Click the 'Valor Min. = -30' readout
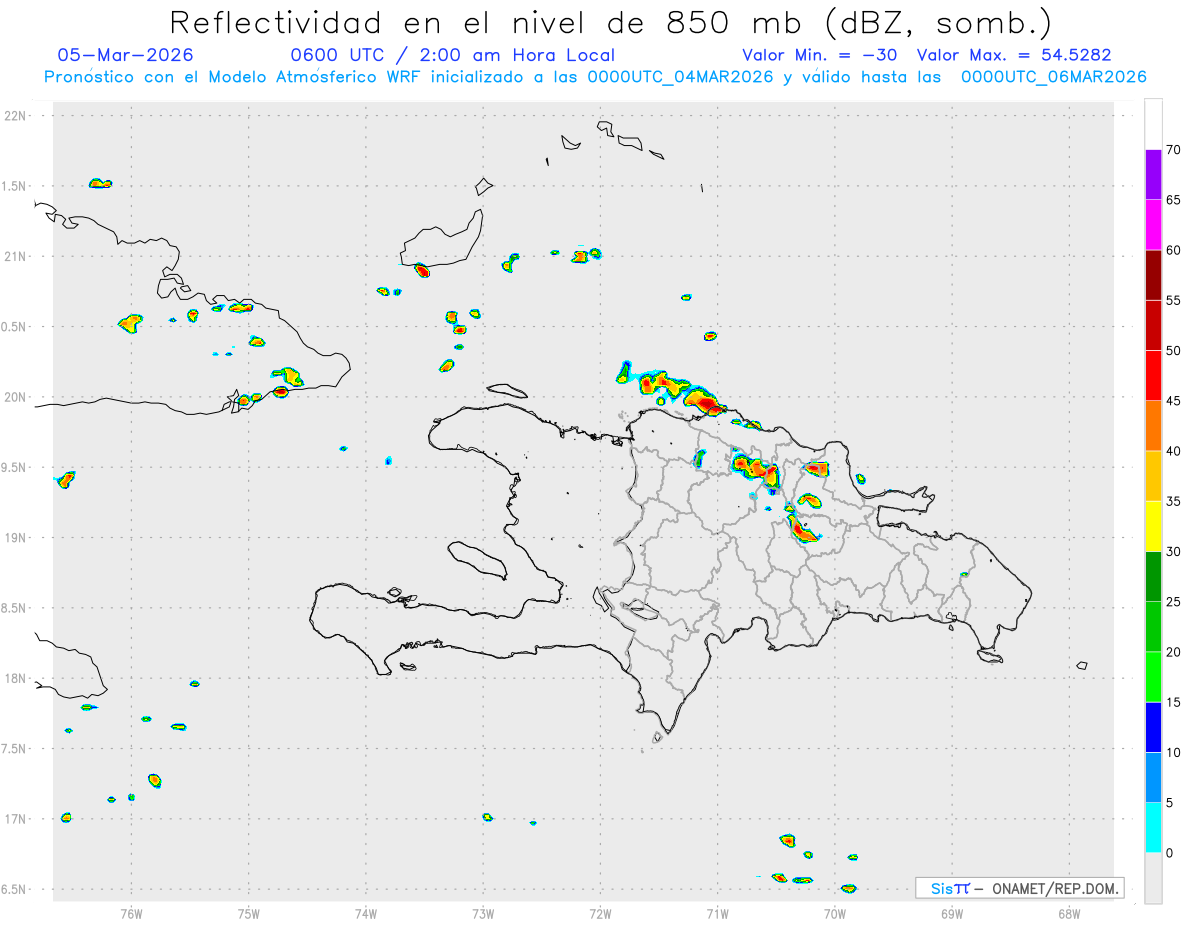The width and height of the screenshot is (1200, 927). [x=820, y=55]
